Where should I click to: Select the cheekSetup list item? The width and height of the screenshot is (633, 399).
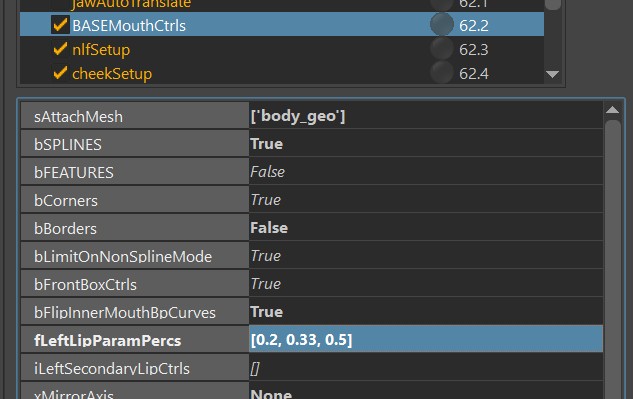[x=112, y=74]
